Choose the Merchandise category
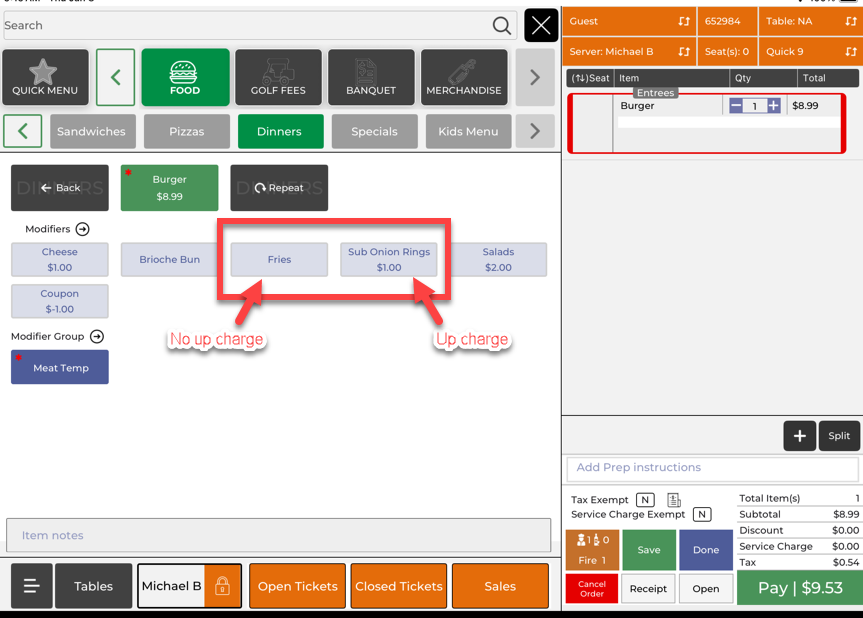The height and width of the screenshot is (618, 863). 464,77
